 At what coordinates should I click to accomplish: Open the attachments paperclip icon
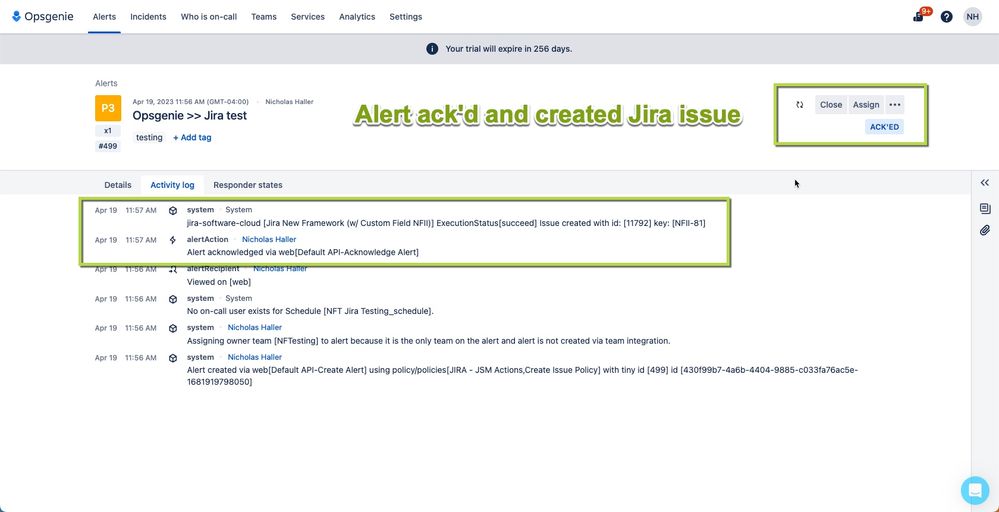tap(984, 230)
